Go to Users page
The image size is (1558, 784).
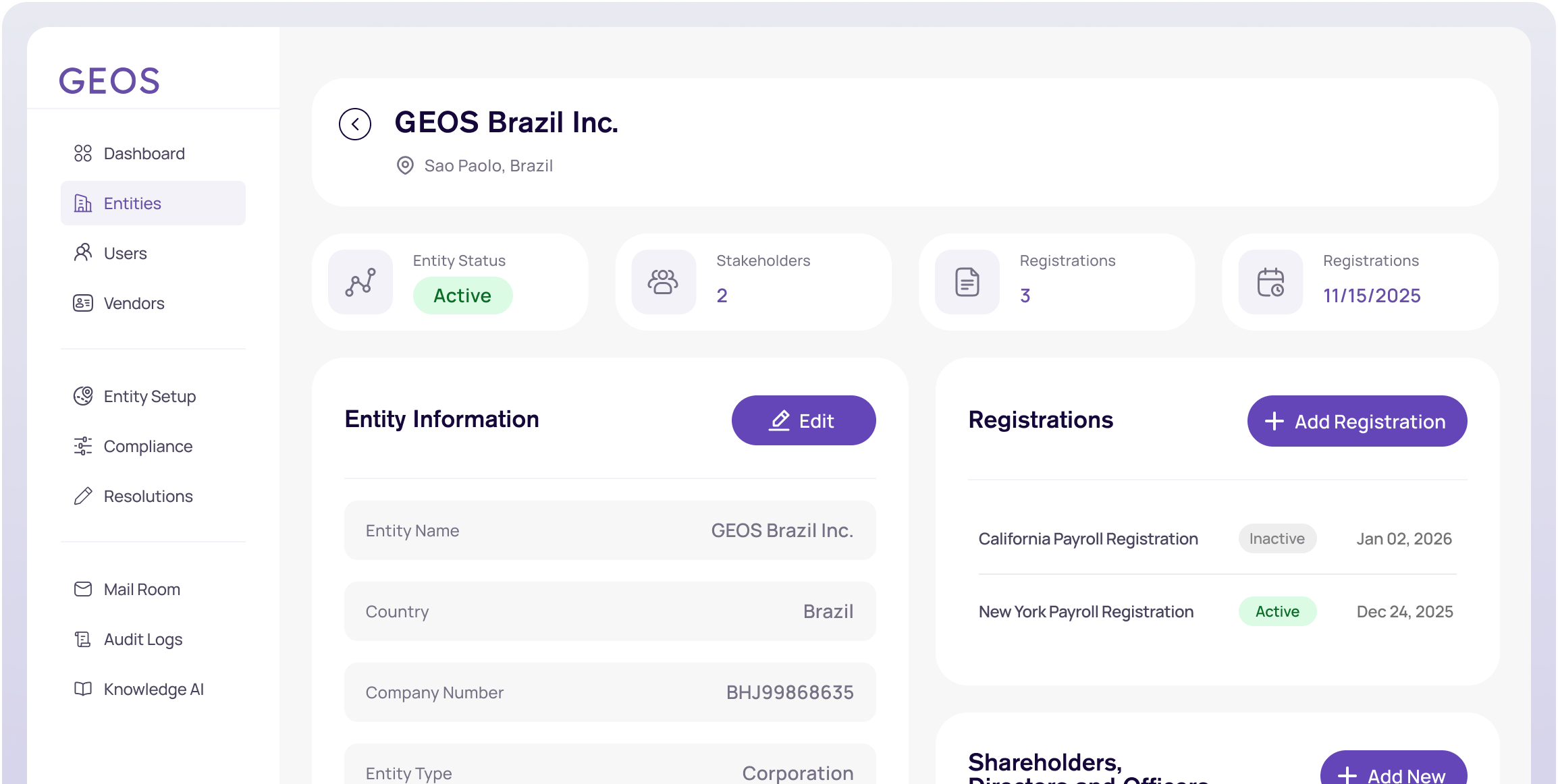[x=125, y=254]
